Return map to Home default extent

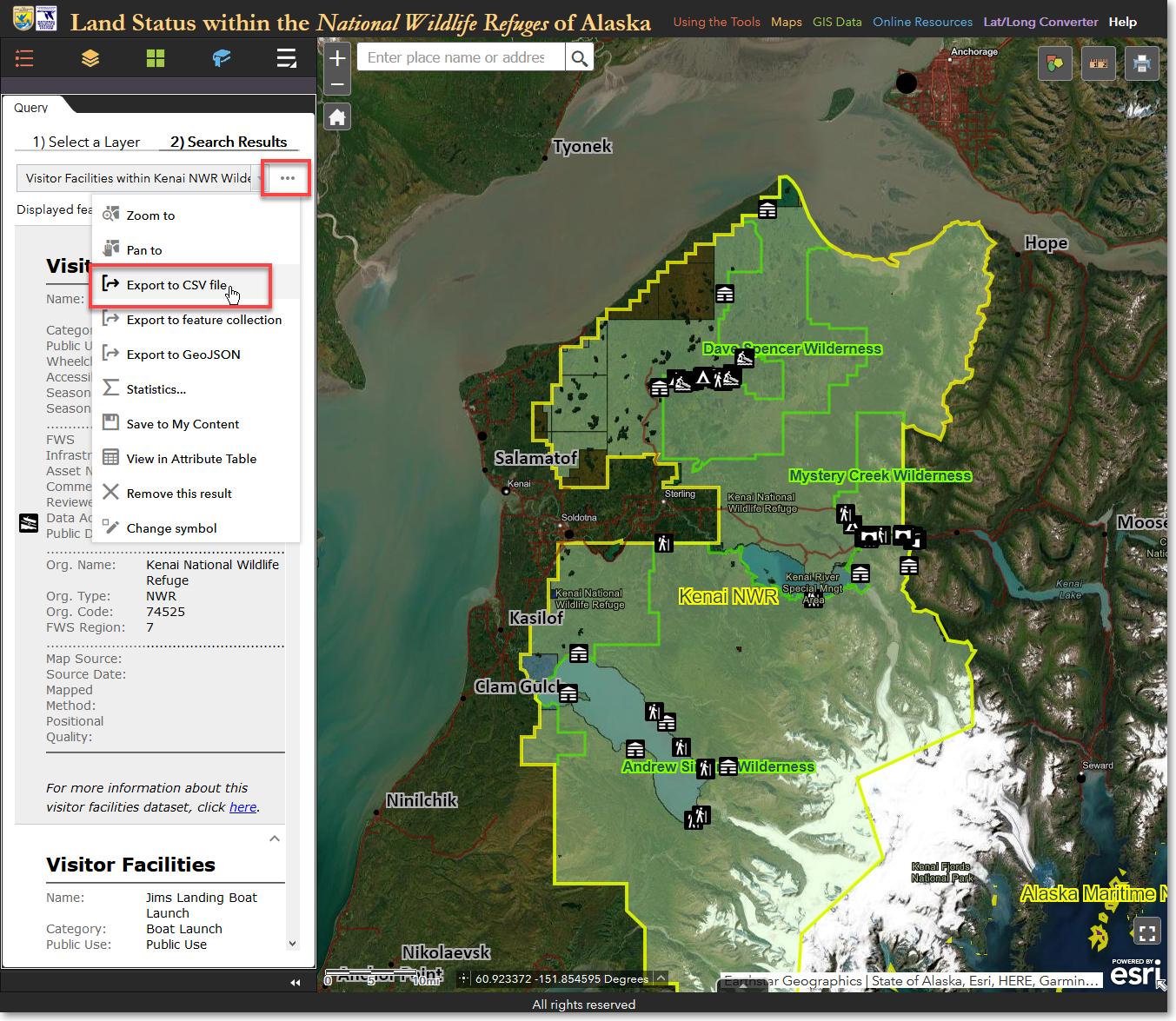pyautogui.click(x=337, y=117)
